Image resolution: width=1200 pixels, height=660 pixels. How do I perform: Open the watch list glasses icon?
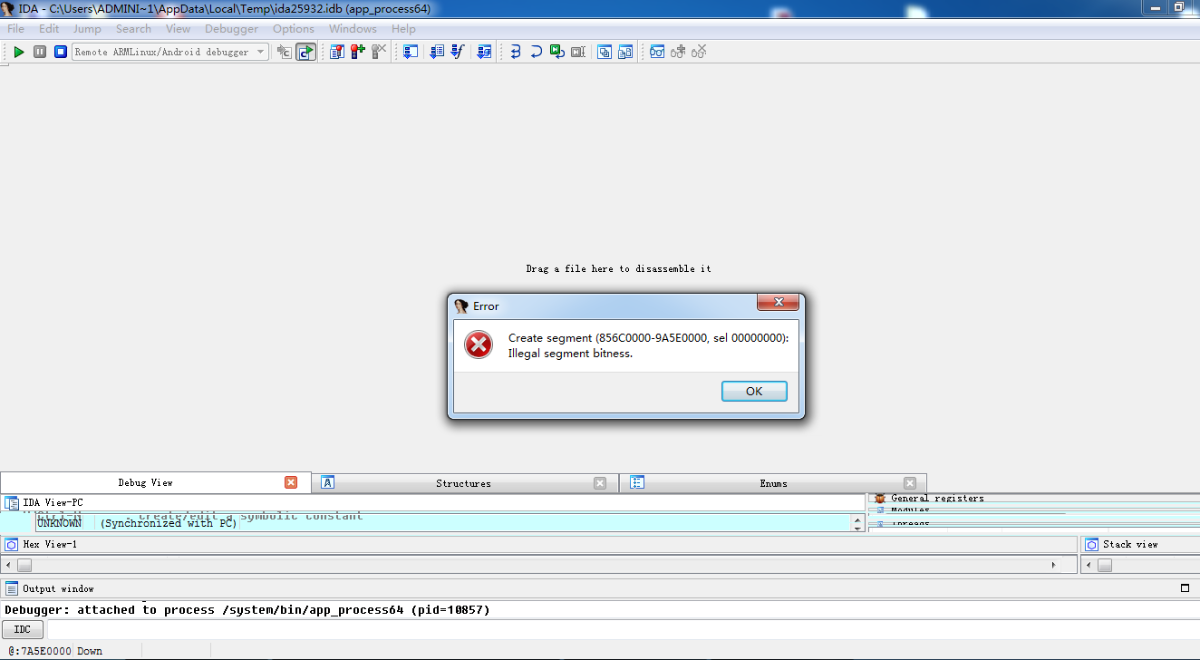tap(657, 51)
